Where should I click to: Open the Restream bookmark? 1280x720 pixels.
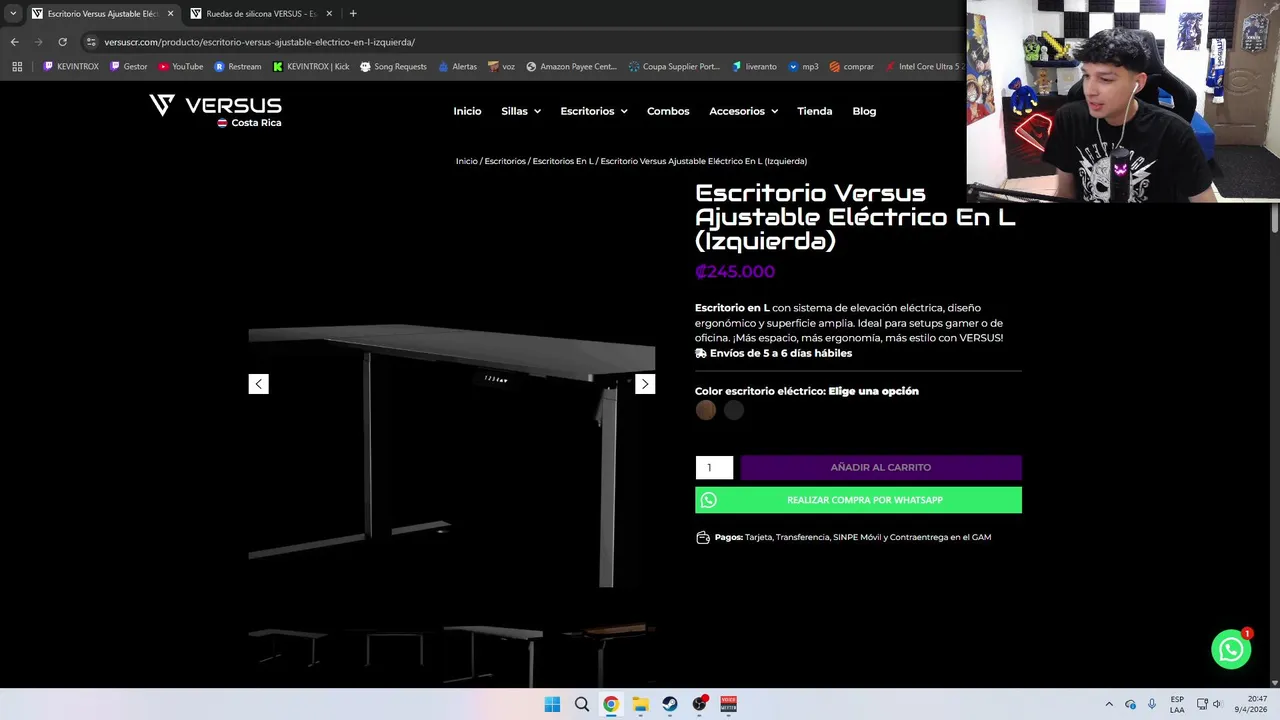pos(237,67)
